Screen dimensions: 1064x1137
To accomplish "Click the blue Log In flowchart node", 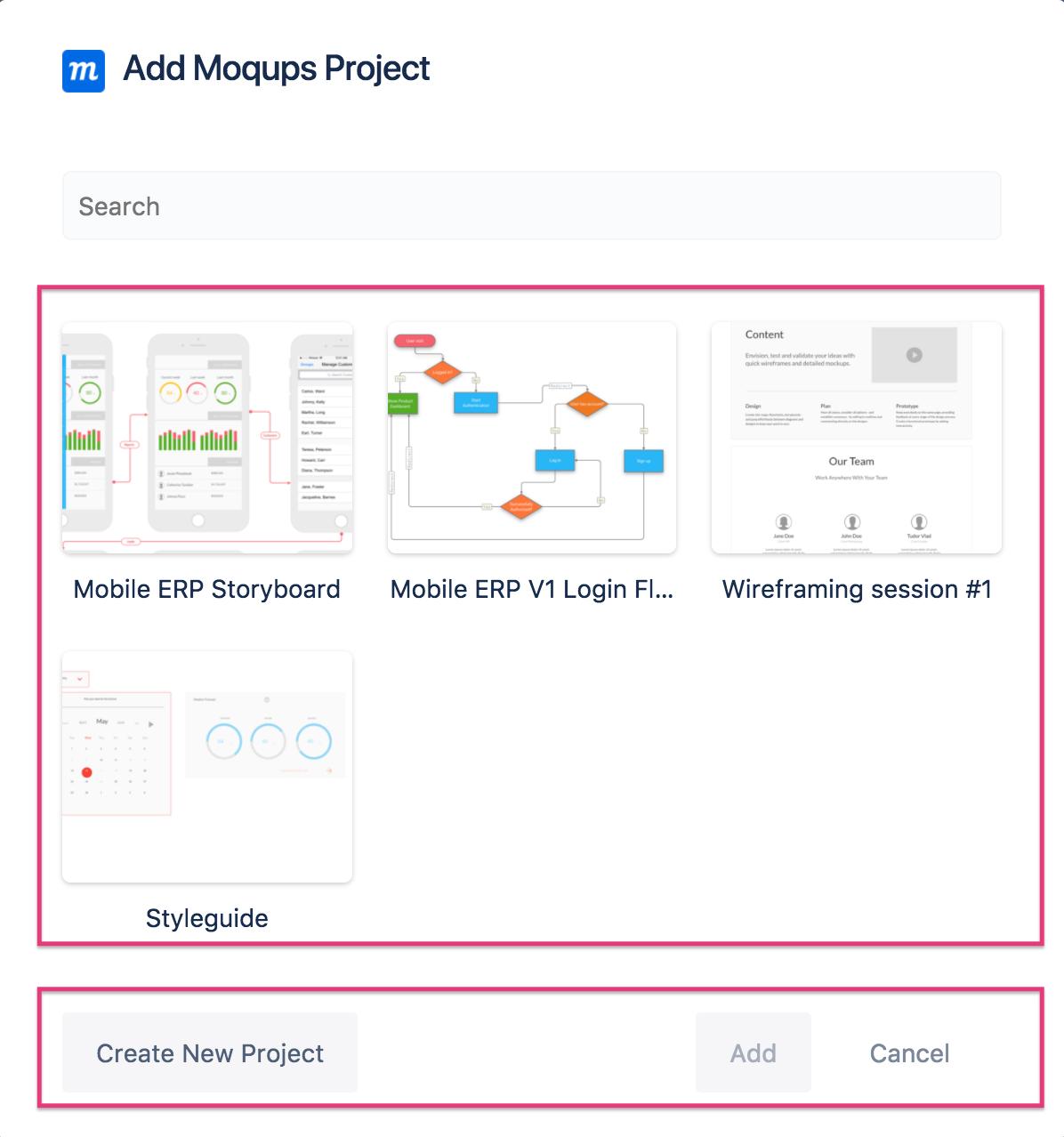I will pyautogui.click(x=554, y=461).
